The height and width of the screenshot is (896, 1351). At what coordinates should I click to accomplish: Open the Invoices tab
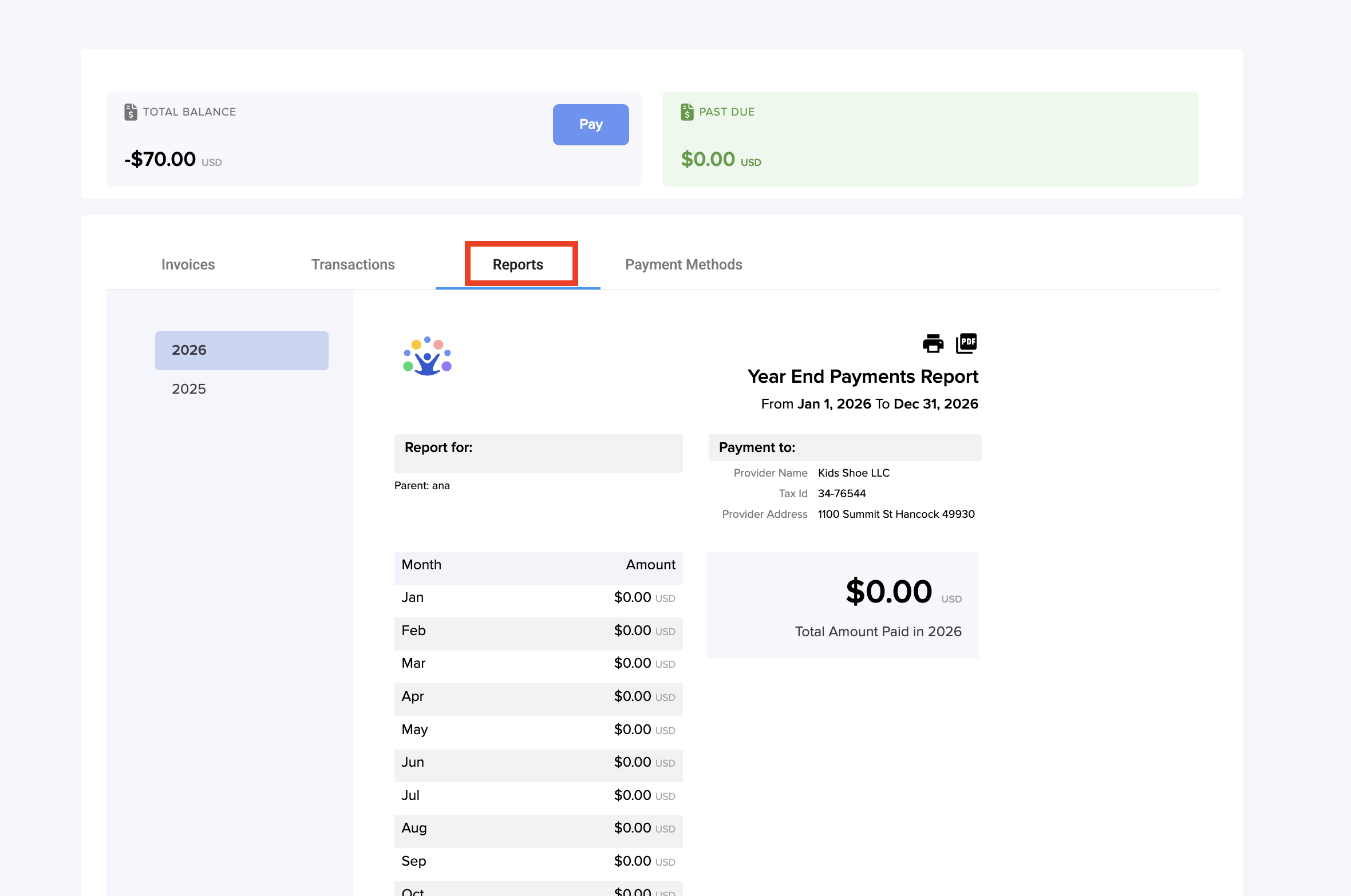pos(188,264)
